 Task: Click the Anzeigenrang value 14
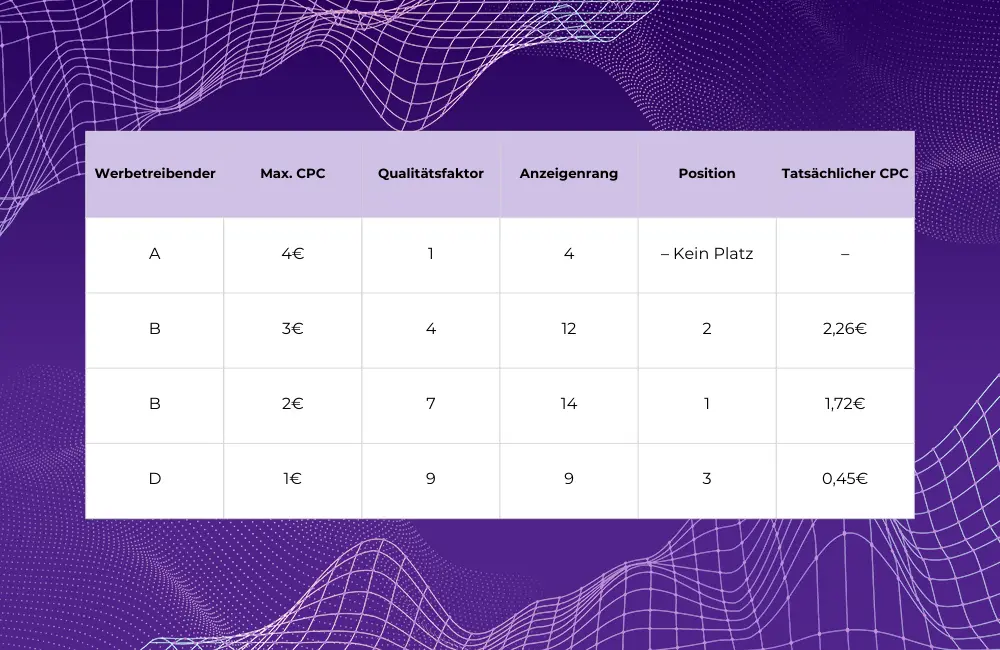(x=569, y=404)
